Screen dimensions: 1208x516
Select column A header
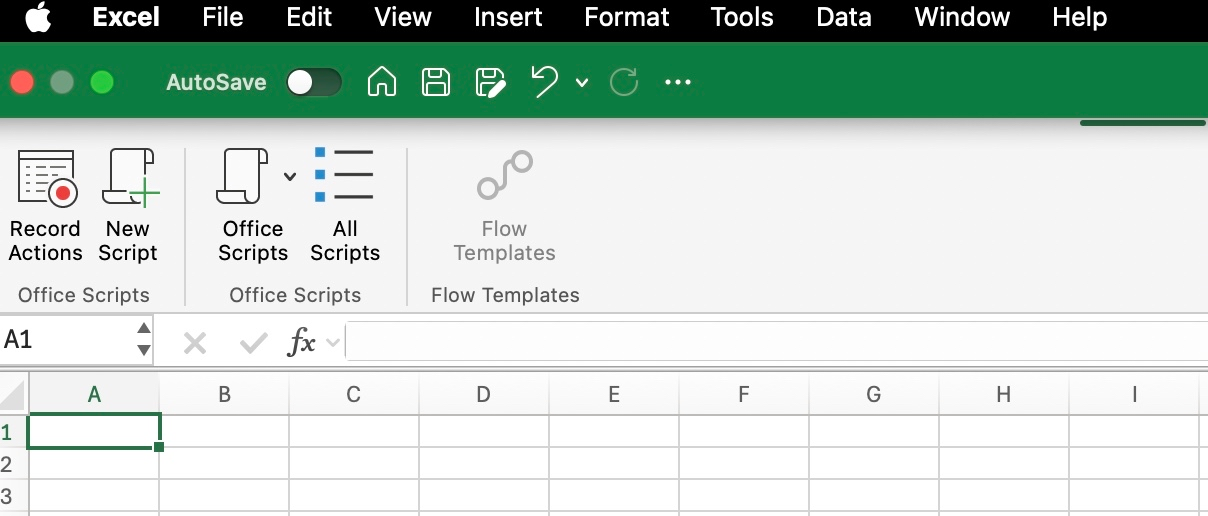tap(94, 394)
